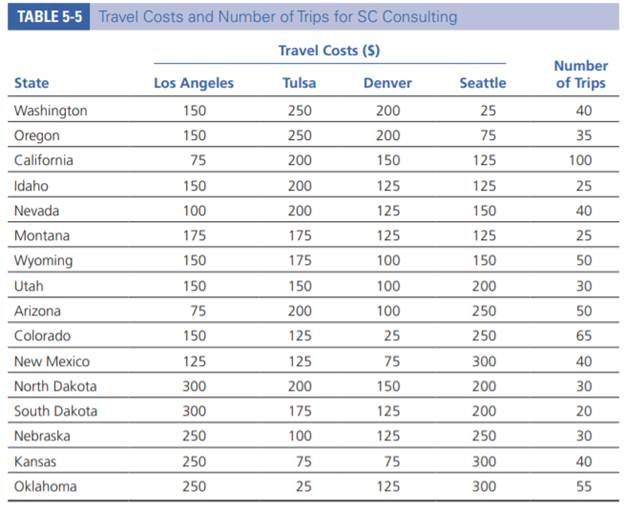Select Colorado's Denver travel cost cell
624x509 pixels.
(x=391, y=336)
